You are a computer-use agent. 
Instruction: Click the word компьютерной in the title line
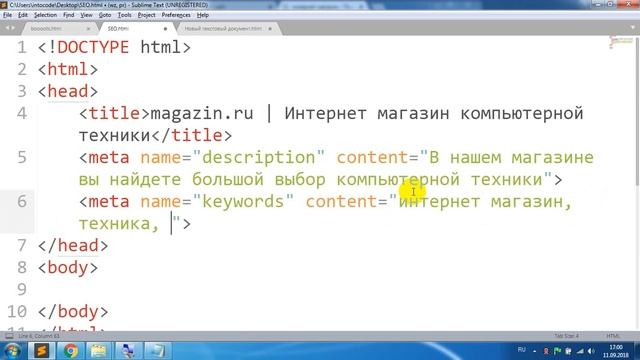tap(522, 113)
